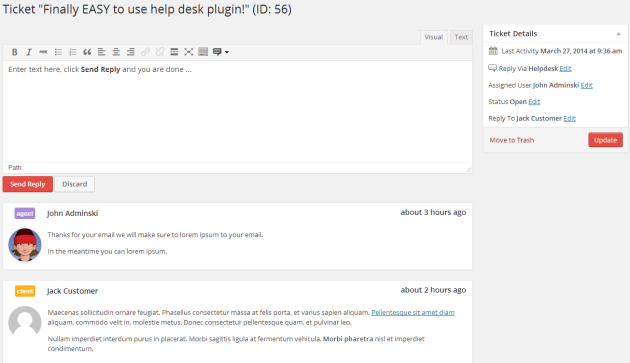Click the Update button
This screenshot has height=363, width=630.
tap(605, 140)
